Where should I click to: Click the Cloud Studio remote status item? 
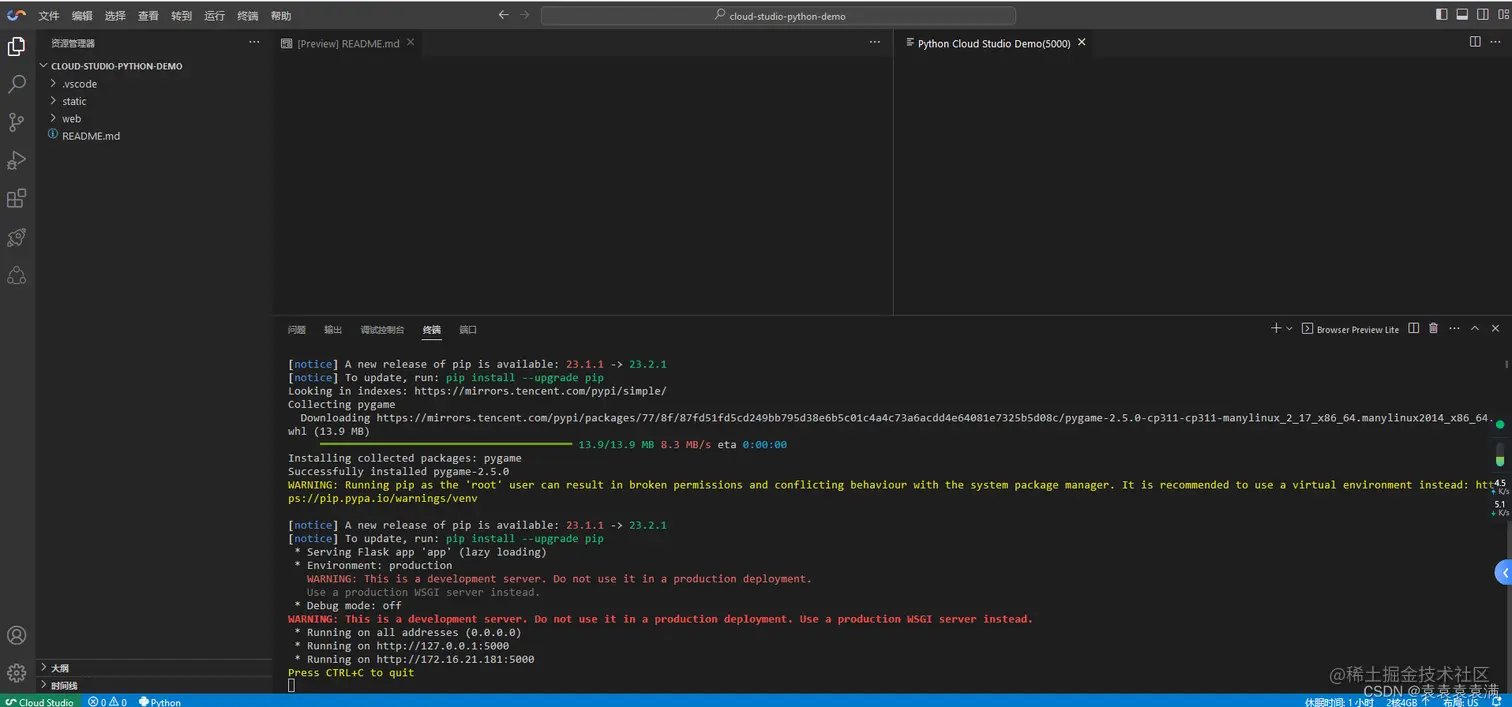tap(40, 701)
